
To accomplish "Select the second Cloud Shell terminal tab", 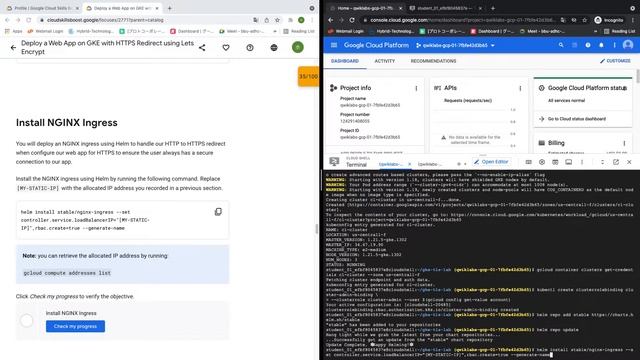I will coord(429,164).
